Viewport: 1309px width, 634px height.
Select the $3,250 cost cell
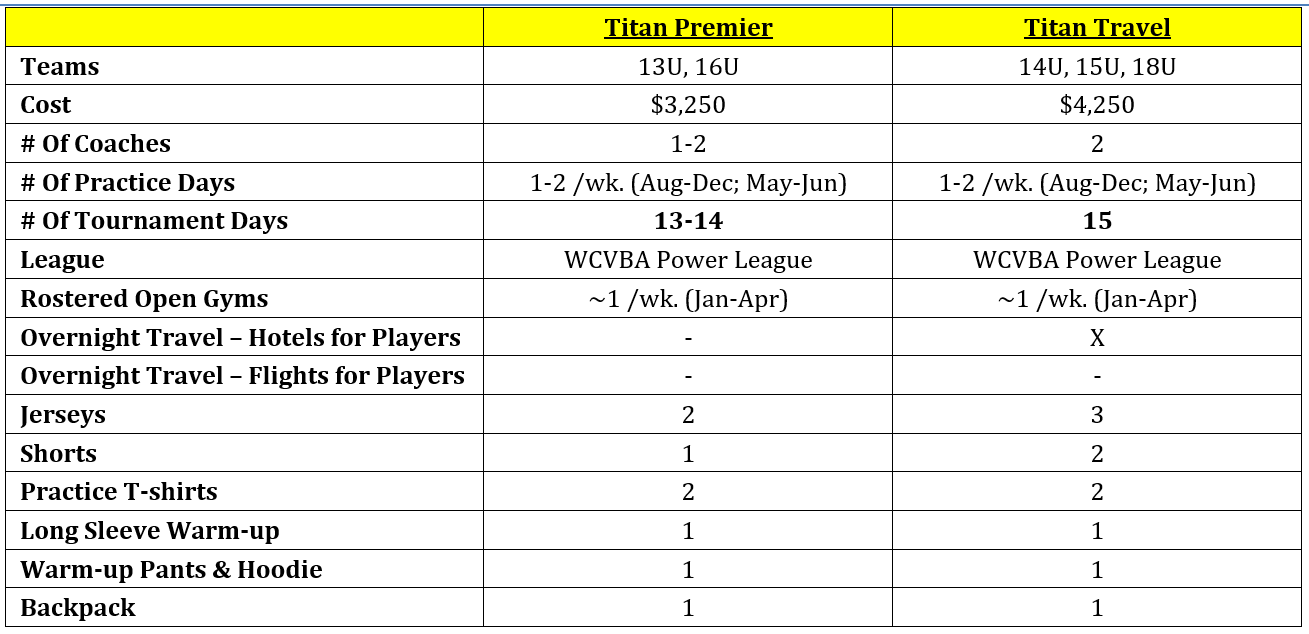tap(688, 105)
